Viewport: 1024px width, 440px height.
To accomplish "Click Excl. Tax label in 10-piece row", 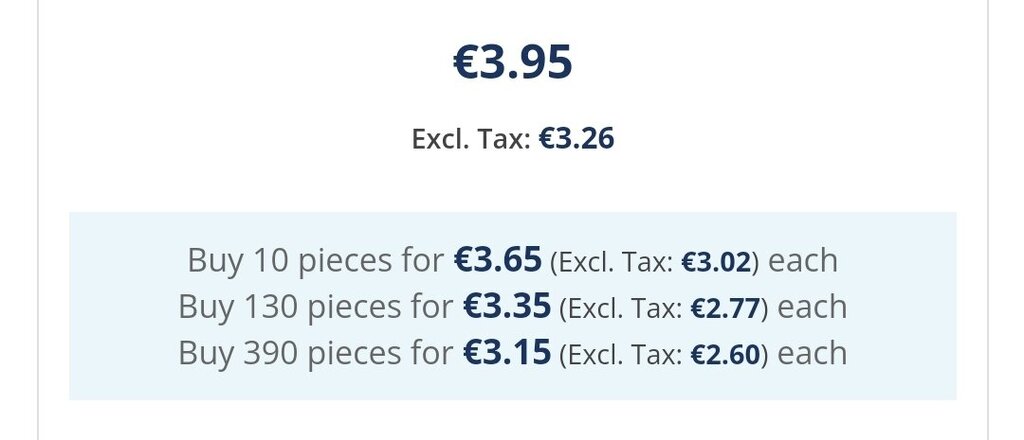I will coord(615,262).
